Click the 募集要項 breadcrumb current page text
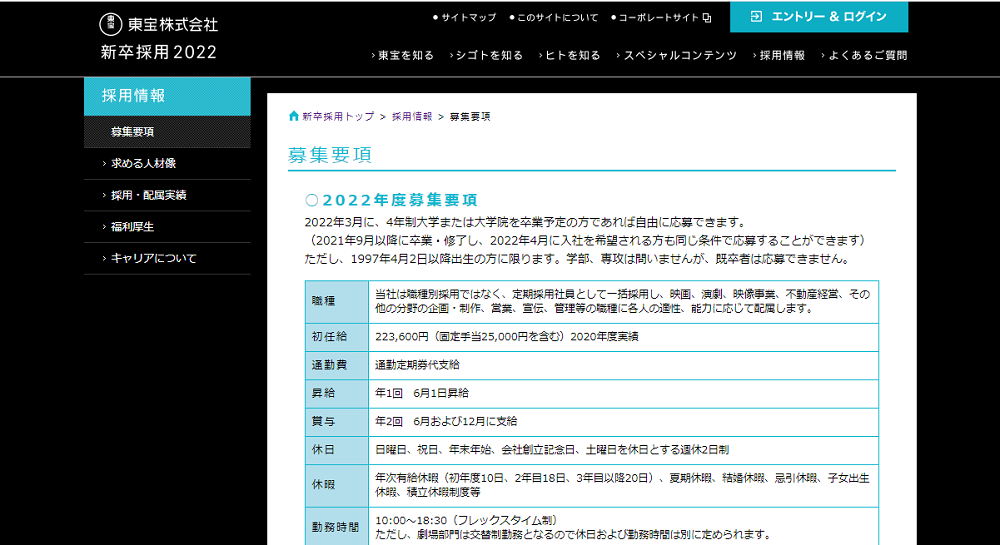Screen dimensions: 1000x545 (470, 117)
